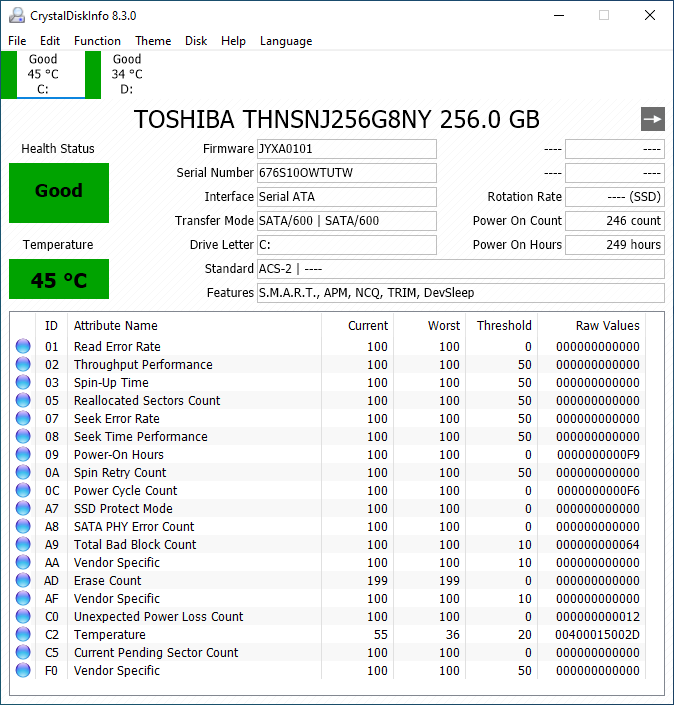Click the Serial Number field
674x705 pixels.
point(346,173)
